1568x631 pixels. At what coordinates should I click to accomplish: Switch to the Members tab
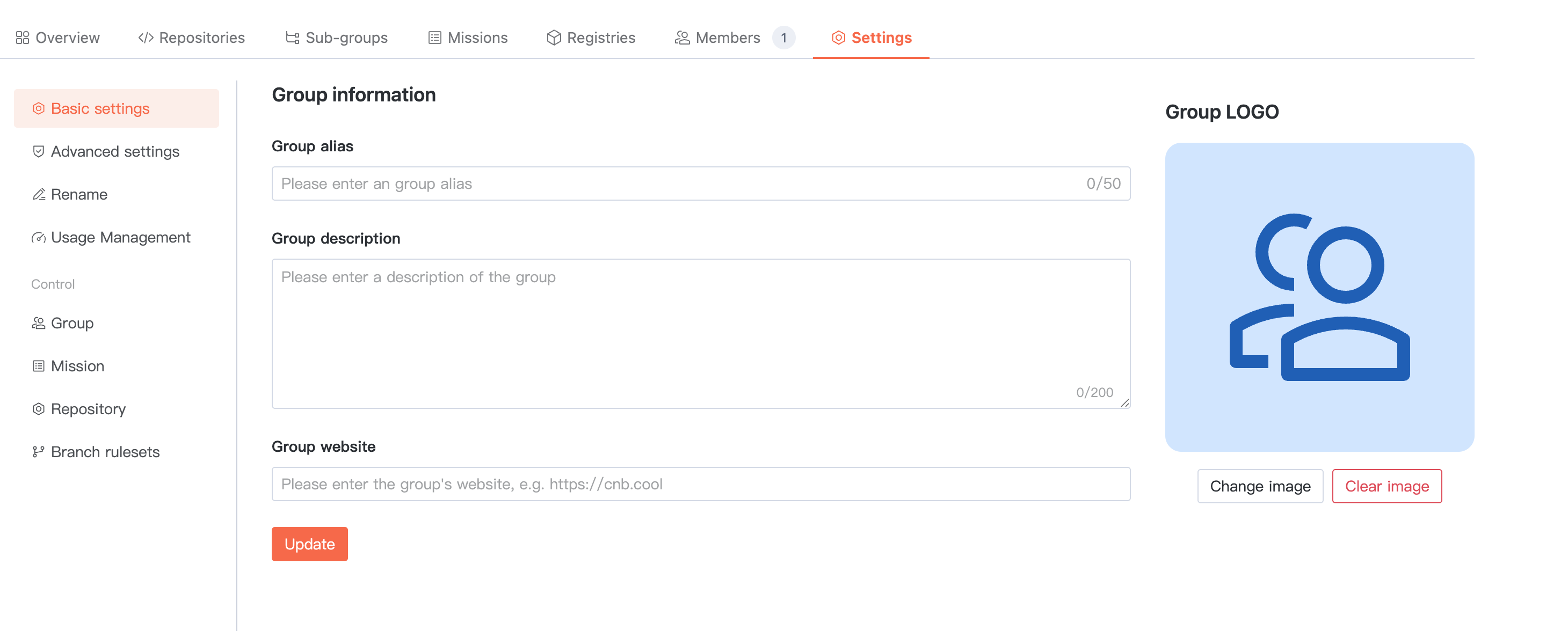point(728,38)
